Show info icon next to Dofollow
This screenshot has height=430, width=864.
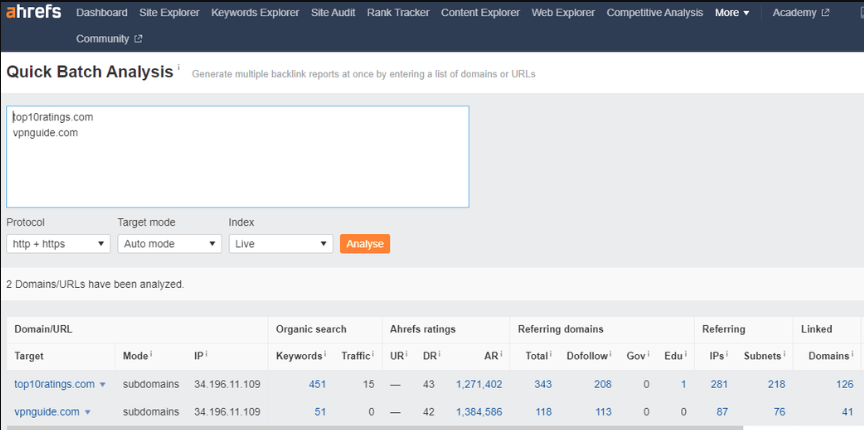tap(610, 353)
